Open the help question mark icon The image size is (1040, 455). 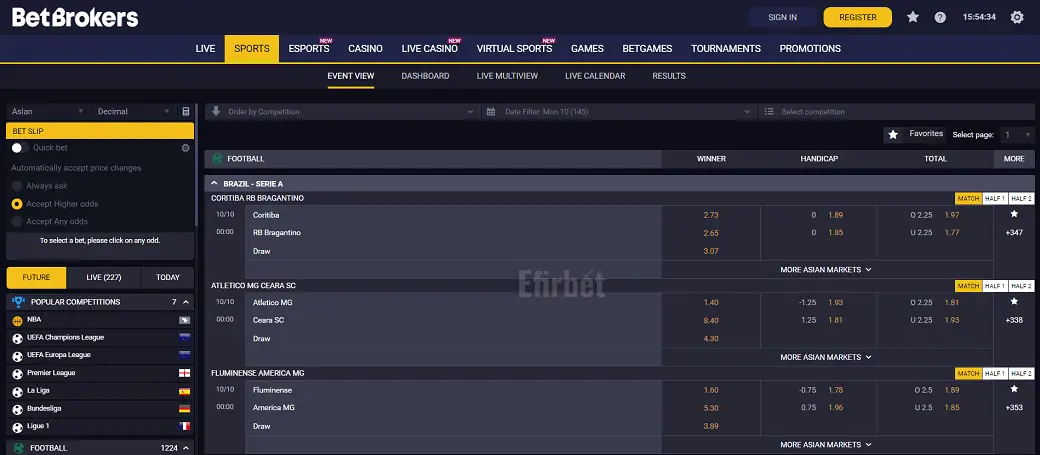pyautogui.click(x=940, y=17)
